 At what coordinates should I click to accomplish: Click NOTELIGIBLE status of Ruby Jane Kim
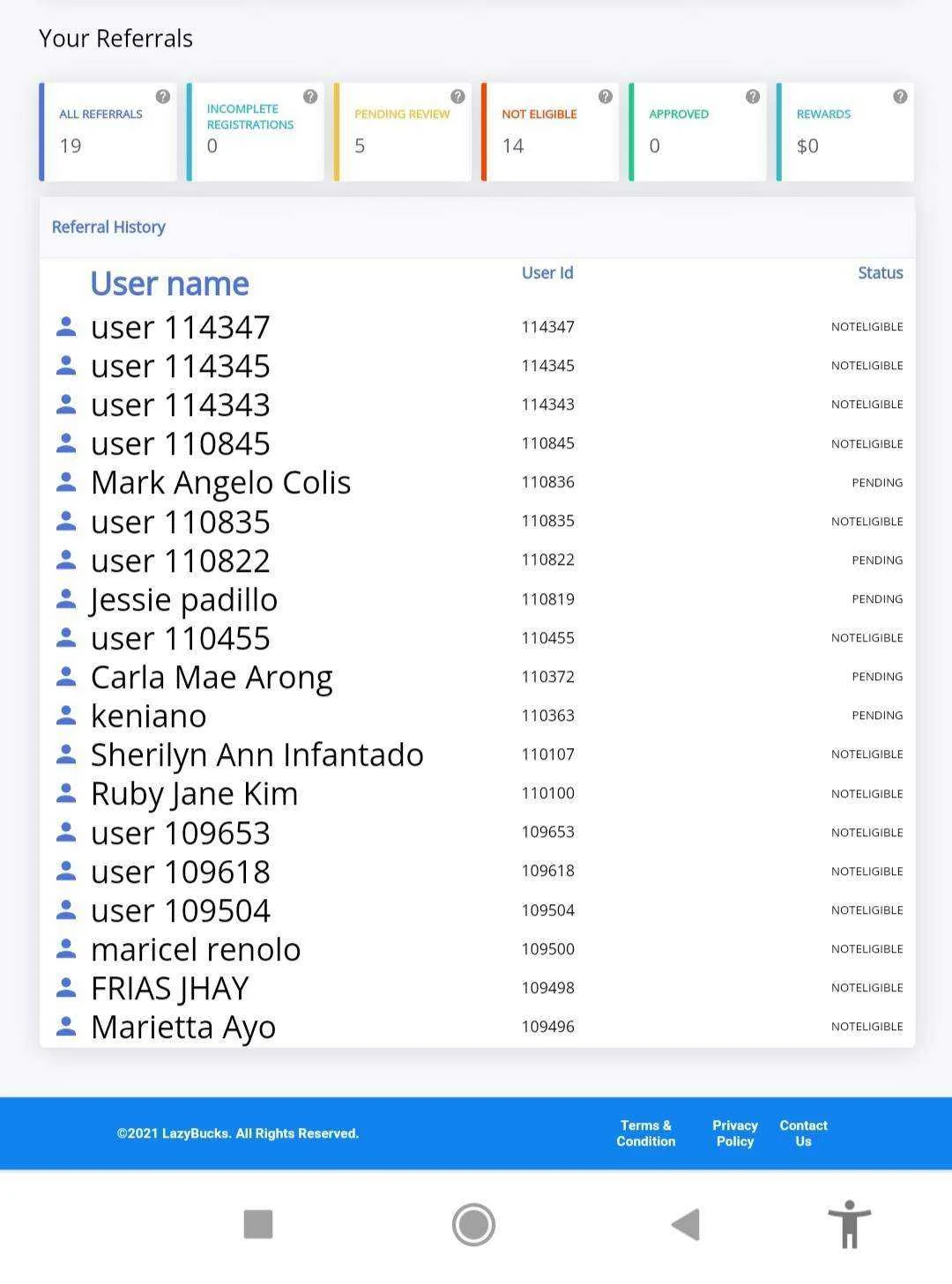(x=867, y=794)
